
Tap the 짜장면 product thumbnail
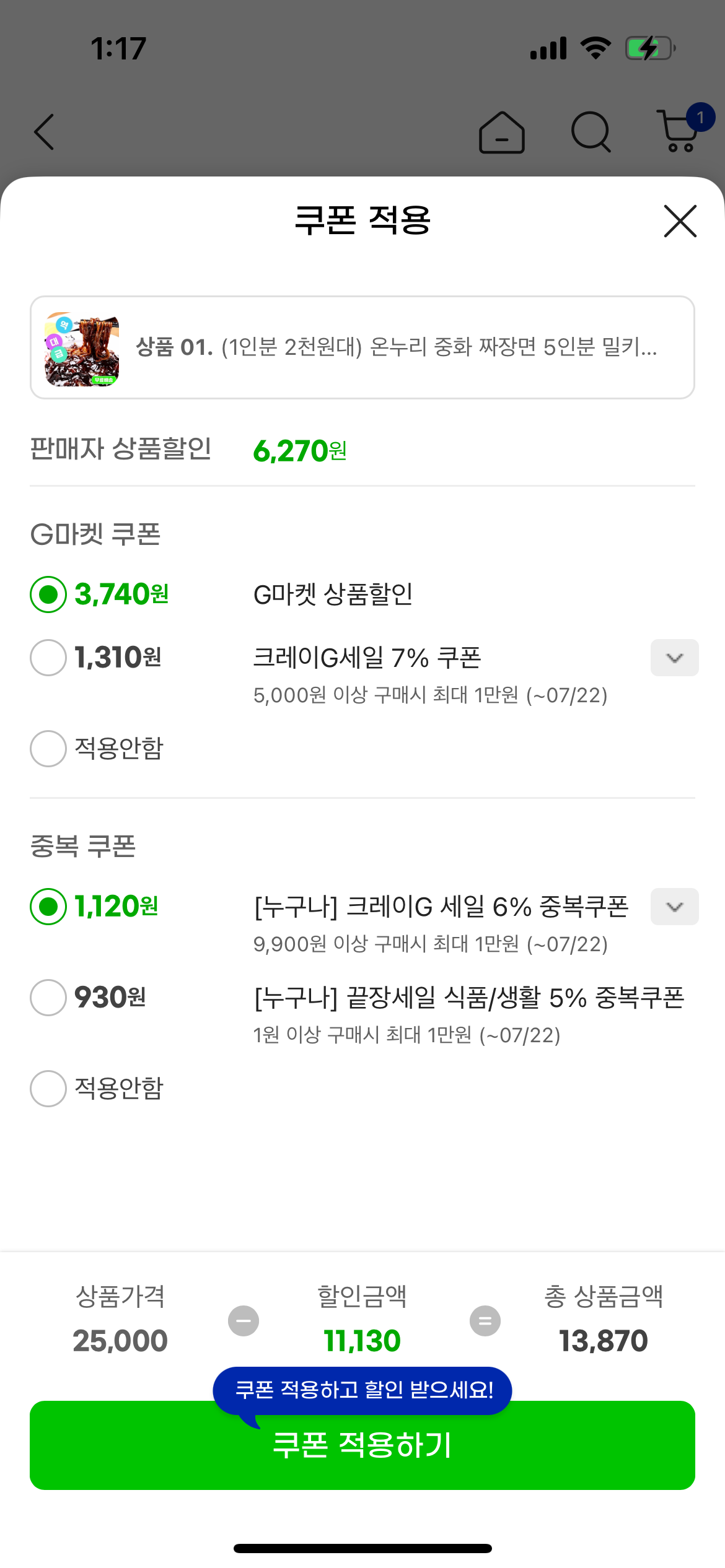tap(82, 349)
